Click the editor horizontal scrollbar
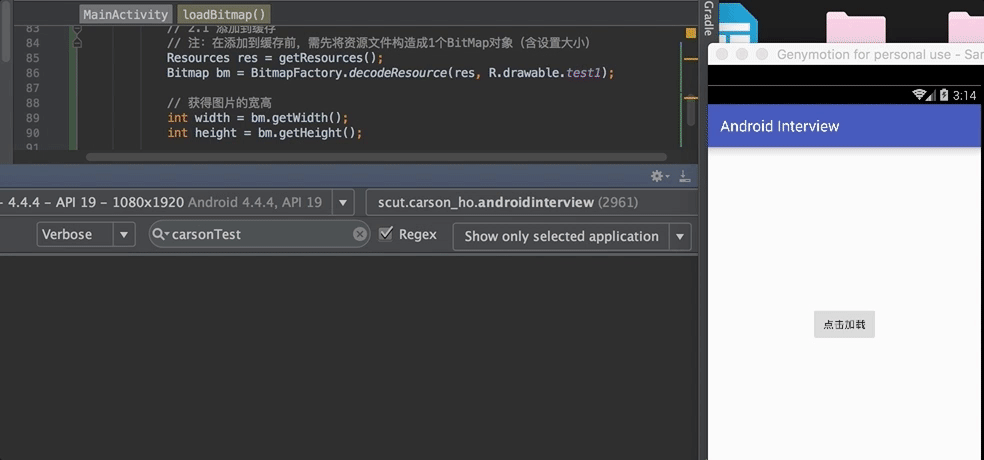The height and width of the screenshot is (460, 984). point(377,157)
